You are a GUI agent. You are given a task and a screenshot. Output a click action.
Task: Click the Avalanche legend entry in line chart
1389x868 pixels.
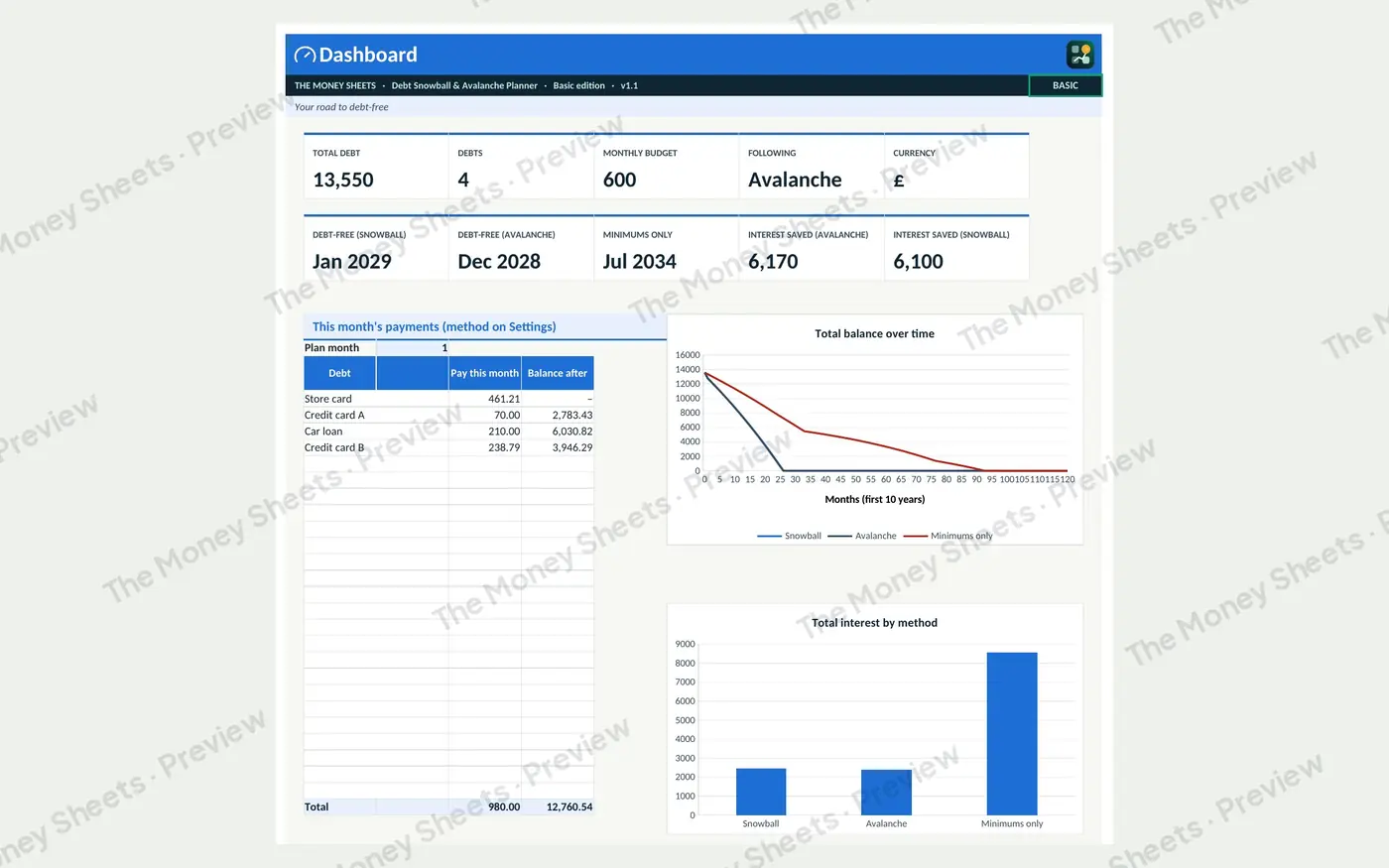pos(862,536)
